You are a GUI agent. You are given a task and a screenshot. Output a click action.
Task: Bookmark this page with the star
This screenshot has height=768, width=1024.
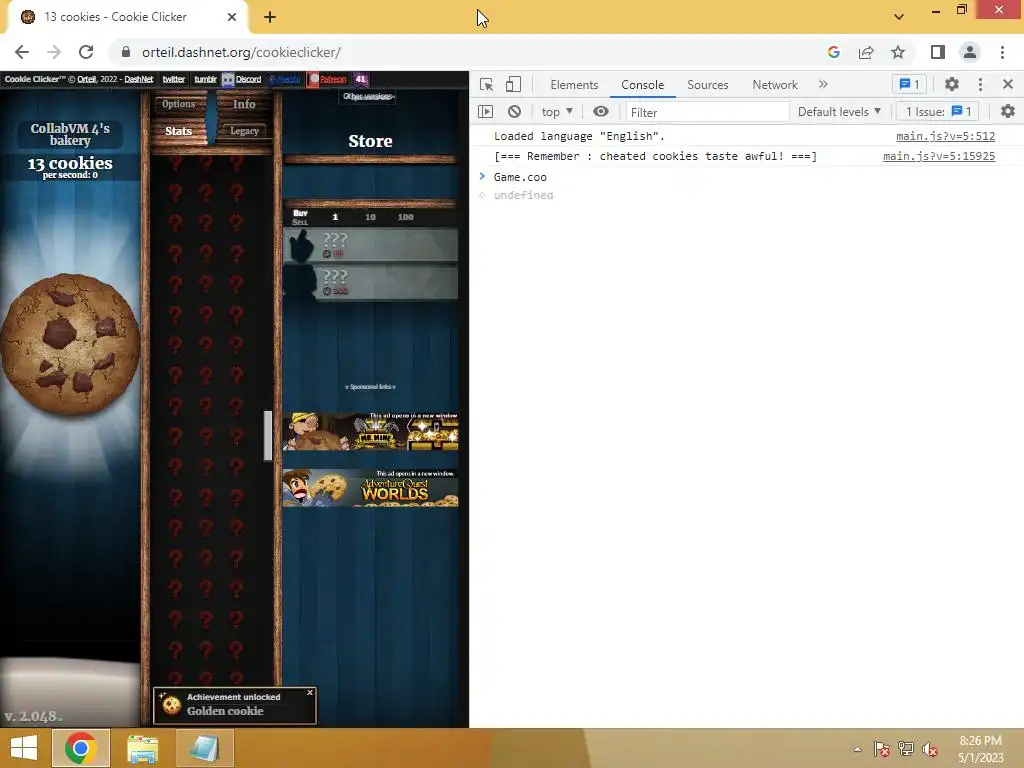(x=898, y=52)
